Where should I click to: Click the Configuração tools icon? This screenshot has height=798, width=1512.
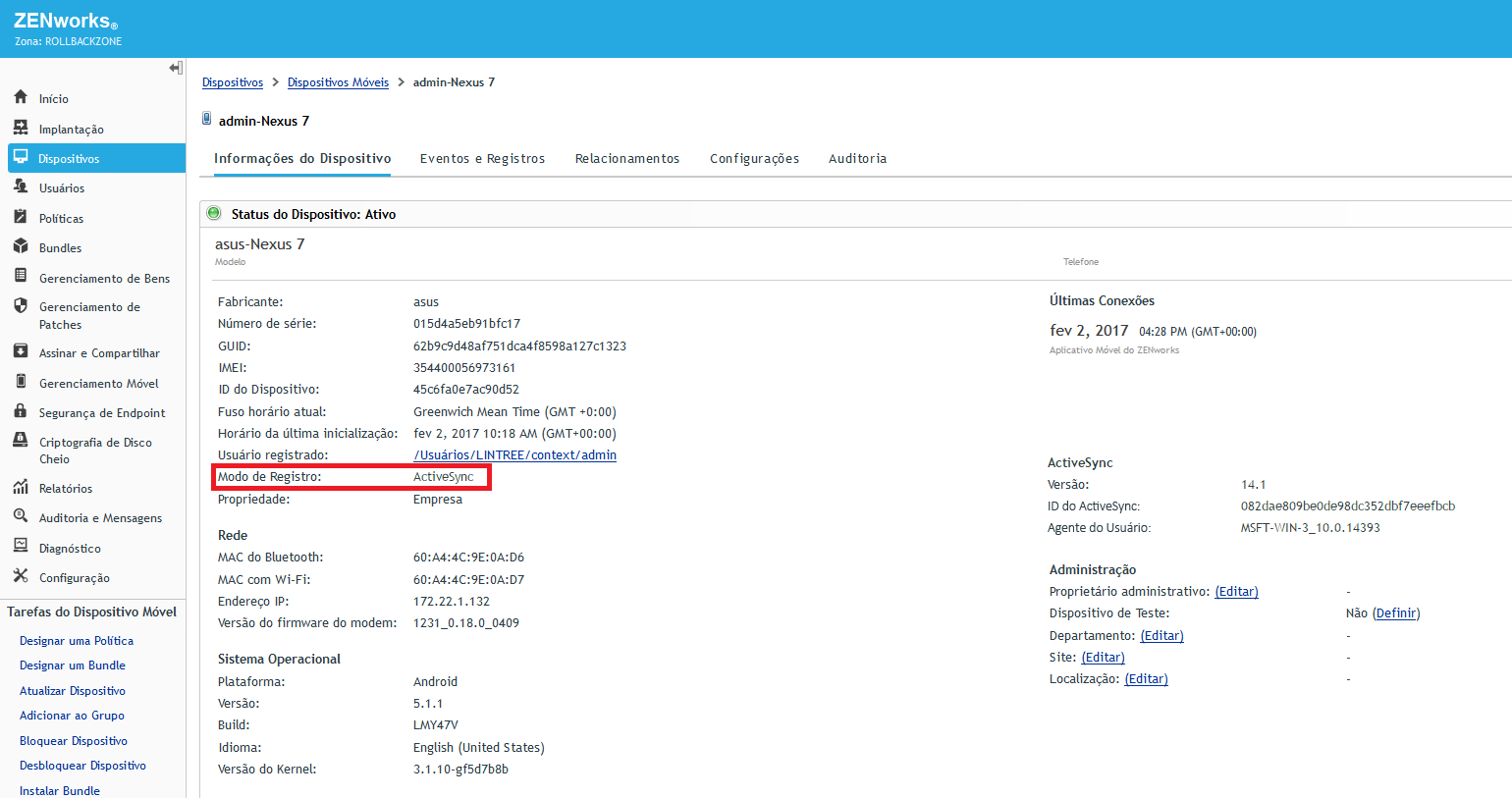click(x=21, y=576)
